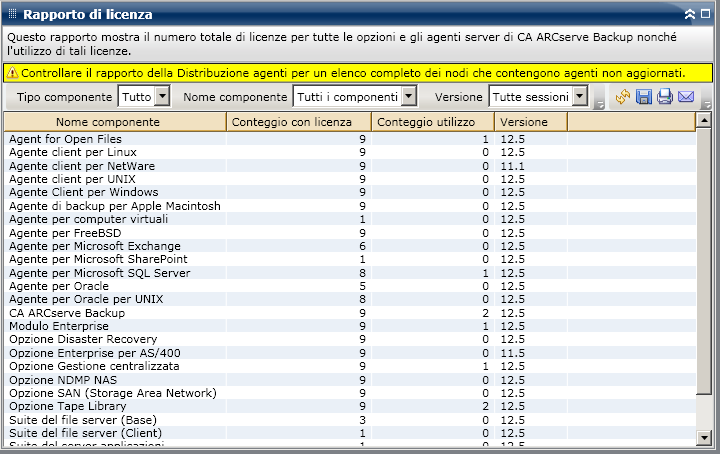Open the Versione dropdown
The width and height of the screenshot is (720, 454).
(x=580, y=97)
